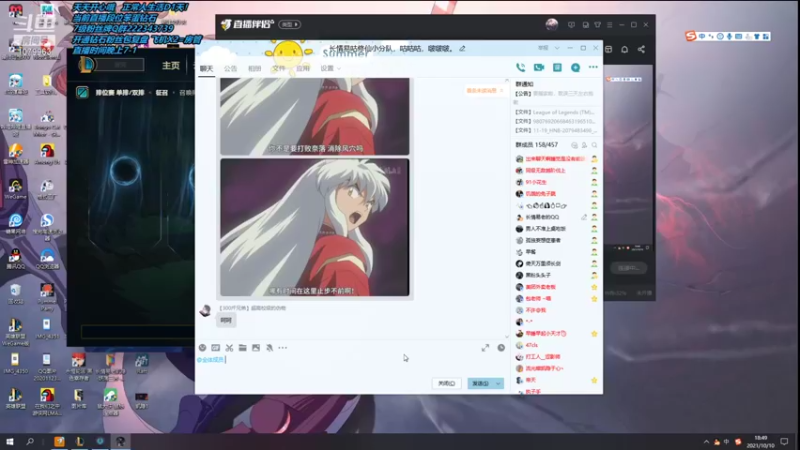Click the share icon in the streaming window
Image resolution: width=800 pixels, height=450 pixels.
(641, 49)
